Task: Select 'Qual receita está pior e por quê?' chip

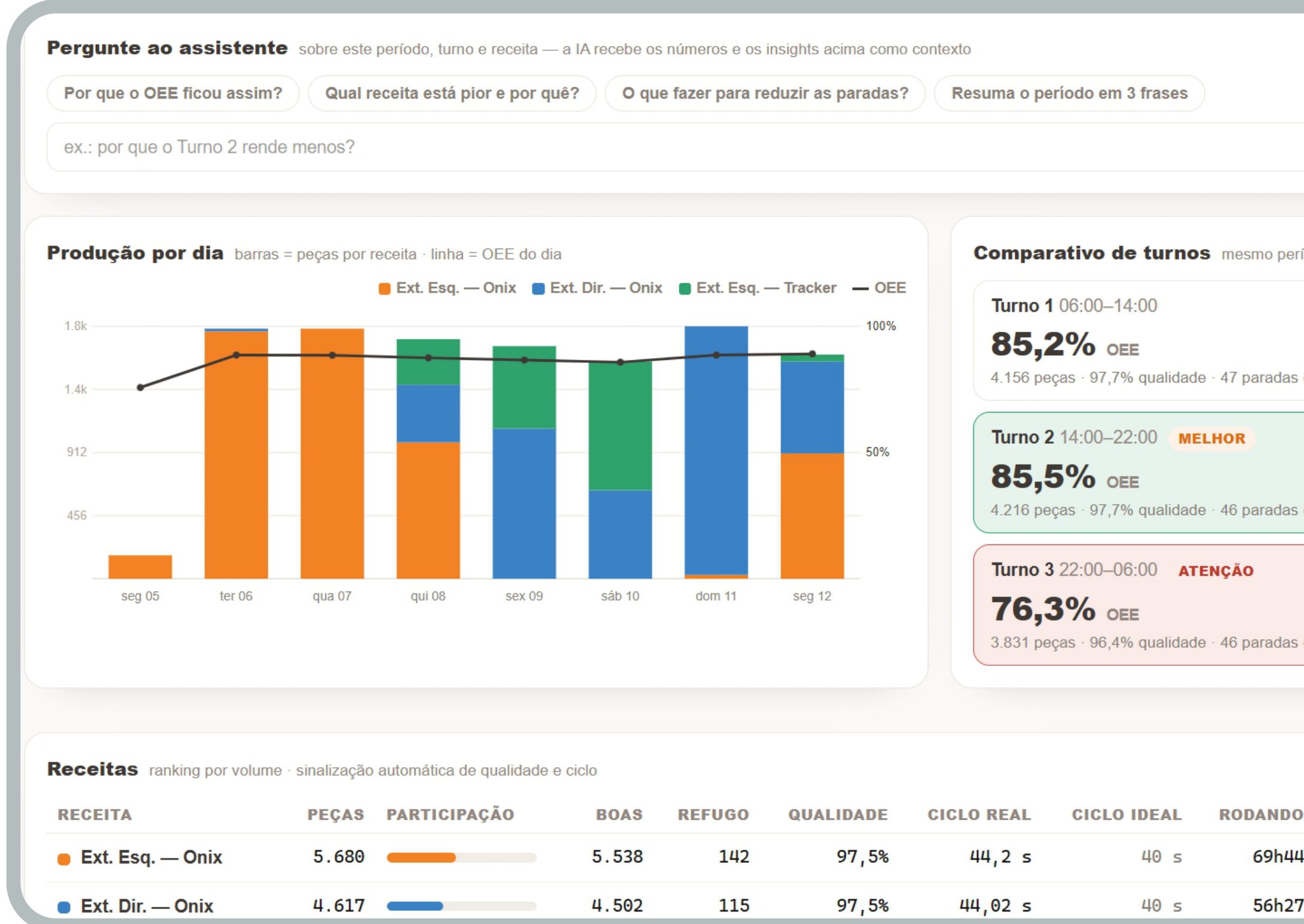Action: (452, 93)
